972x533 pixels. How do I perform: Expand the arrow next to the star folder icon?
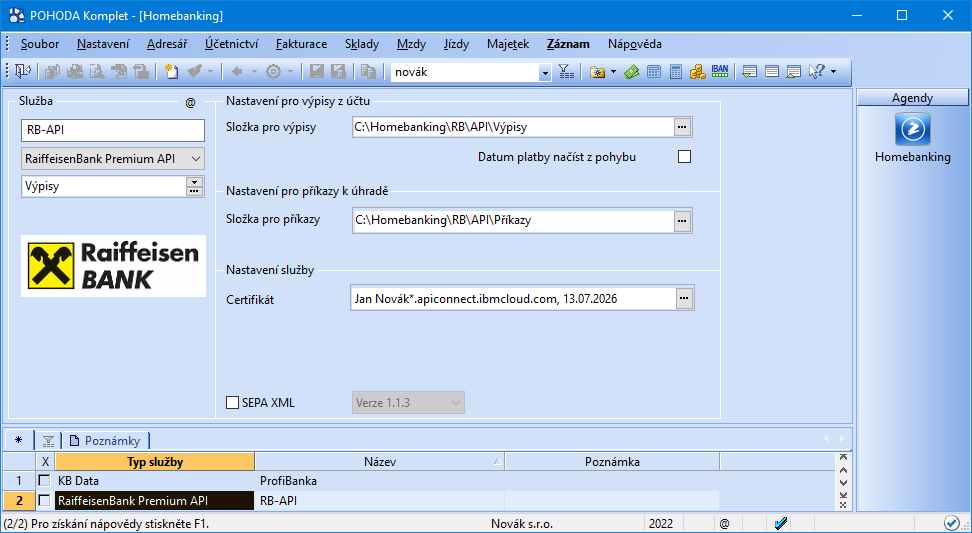point(614,72)
